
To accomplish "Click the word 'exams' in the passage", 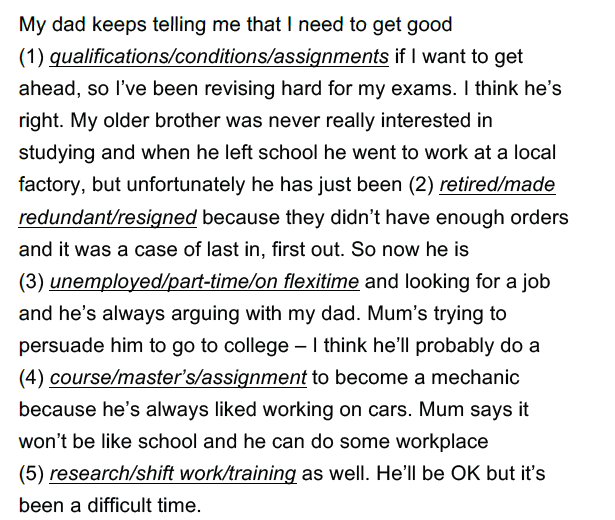I will (424, 89).
